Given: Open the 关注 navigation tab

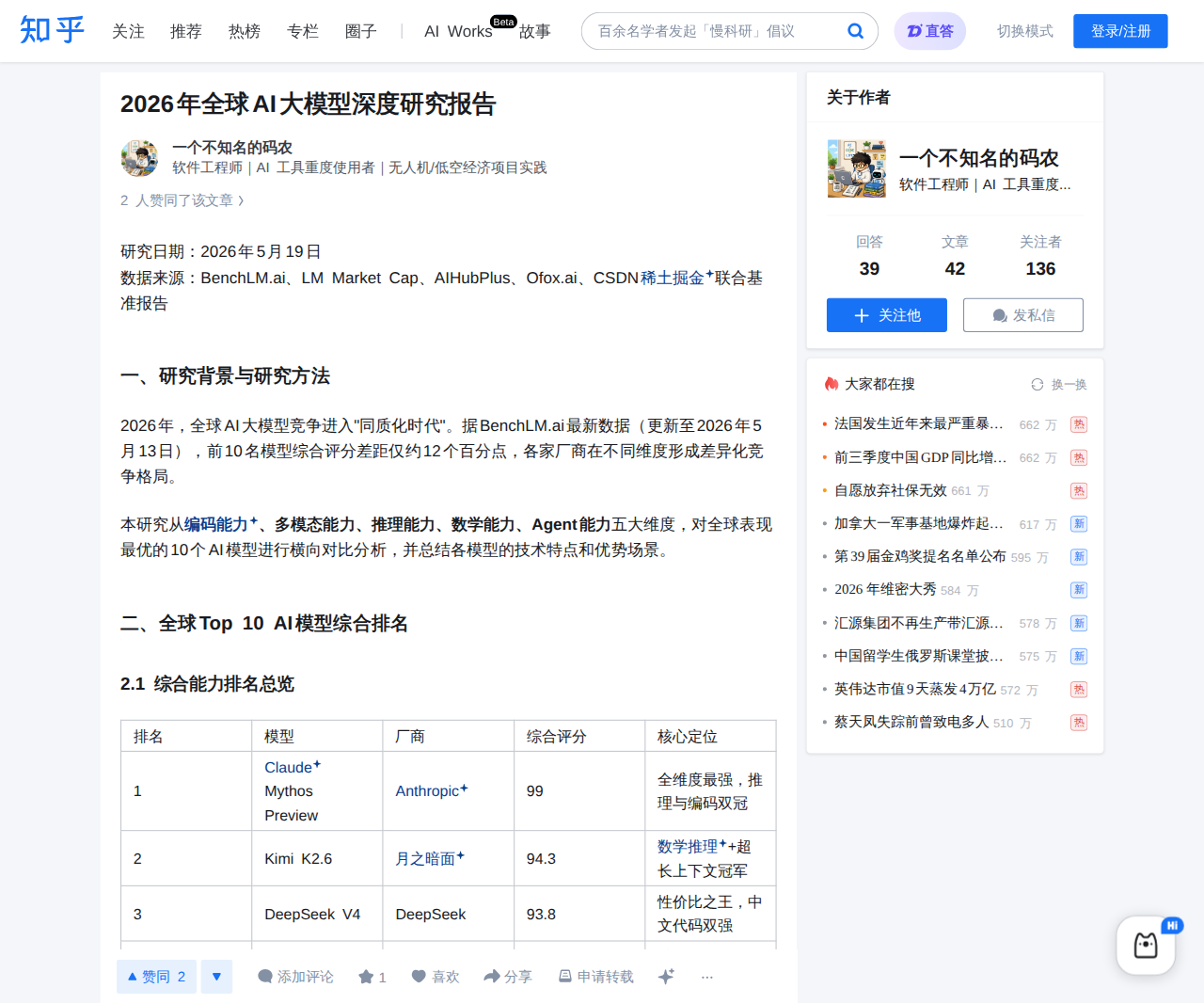Looking at the screenshot, I should tap(128, 31).
